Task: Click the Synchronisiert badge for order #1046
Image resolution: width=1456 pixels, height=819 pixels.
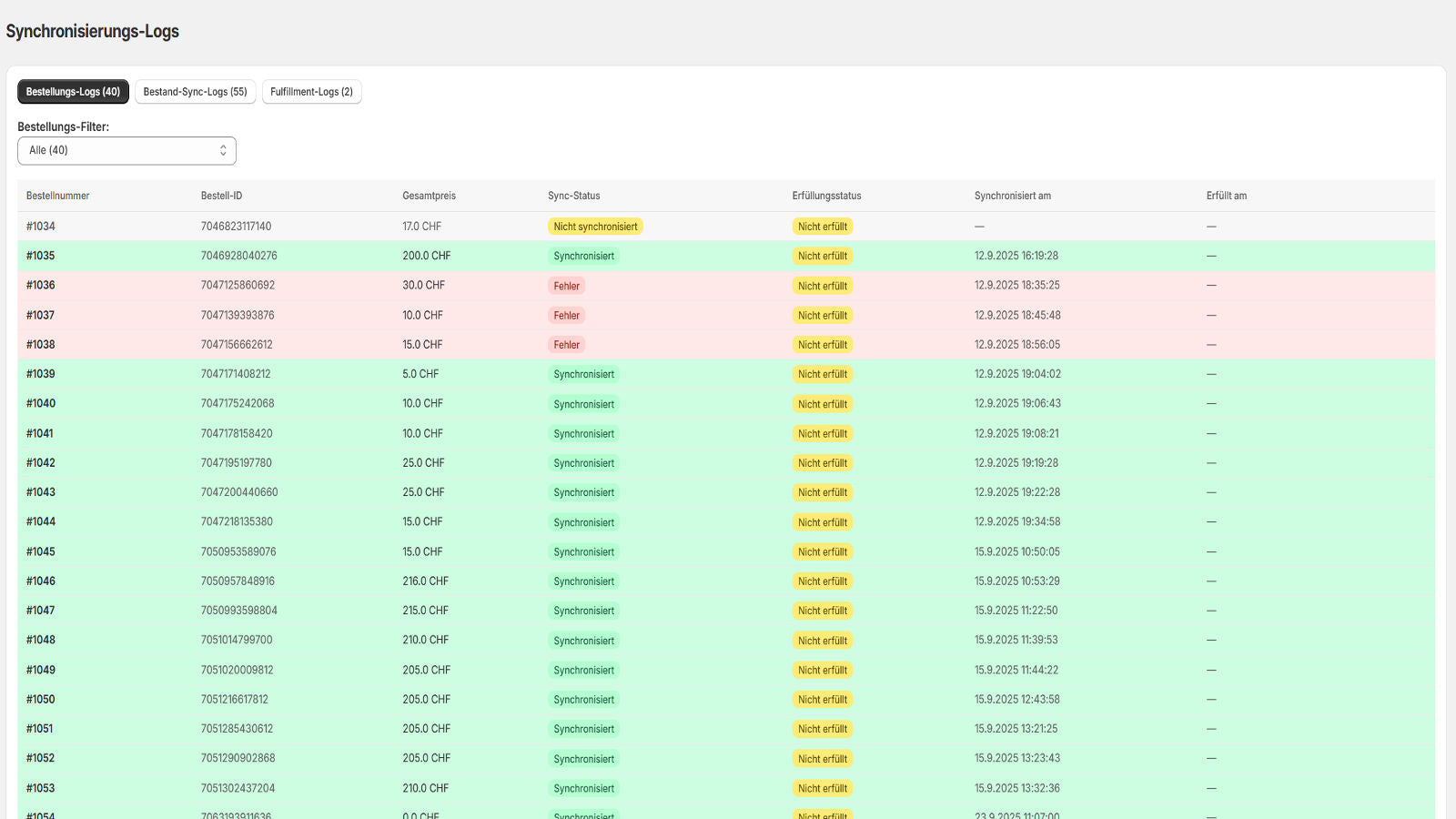Action: coord(583,581)
